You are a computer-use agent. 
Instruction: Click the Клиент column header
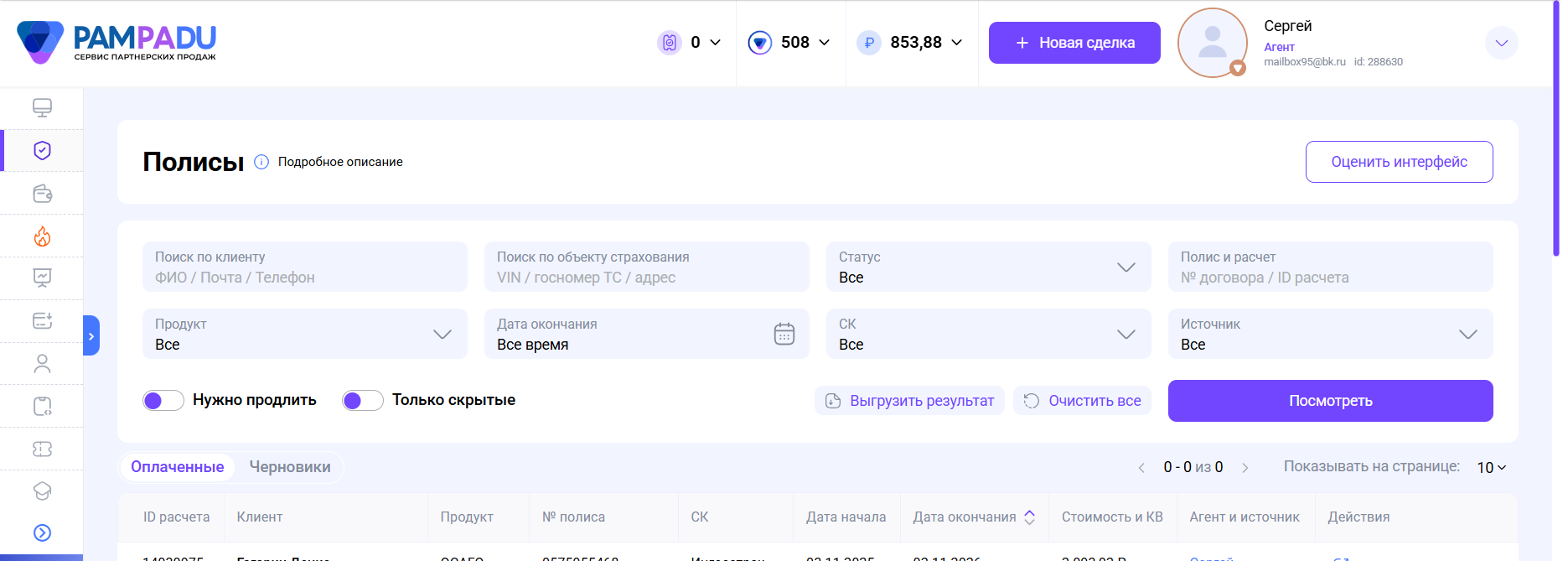click(260, 517)
